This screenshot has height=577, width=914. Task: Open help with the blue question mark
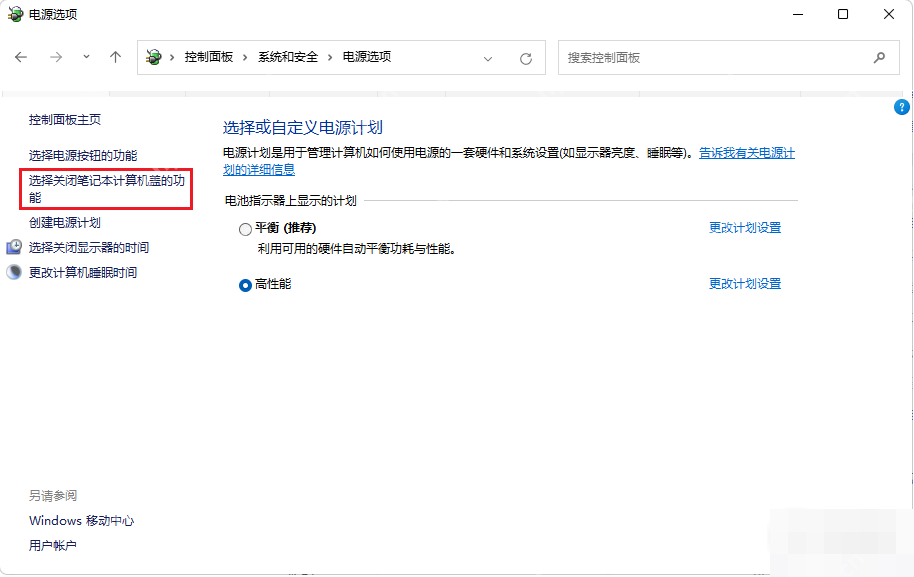[x=901, y=107]
